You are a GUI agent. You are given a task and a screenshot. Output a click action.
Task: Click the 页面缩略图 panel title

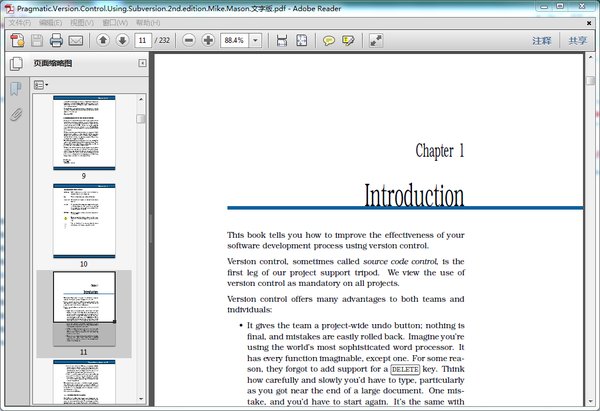tap(52, 63)
